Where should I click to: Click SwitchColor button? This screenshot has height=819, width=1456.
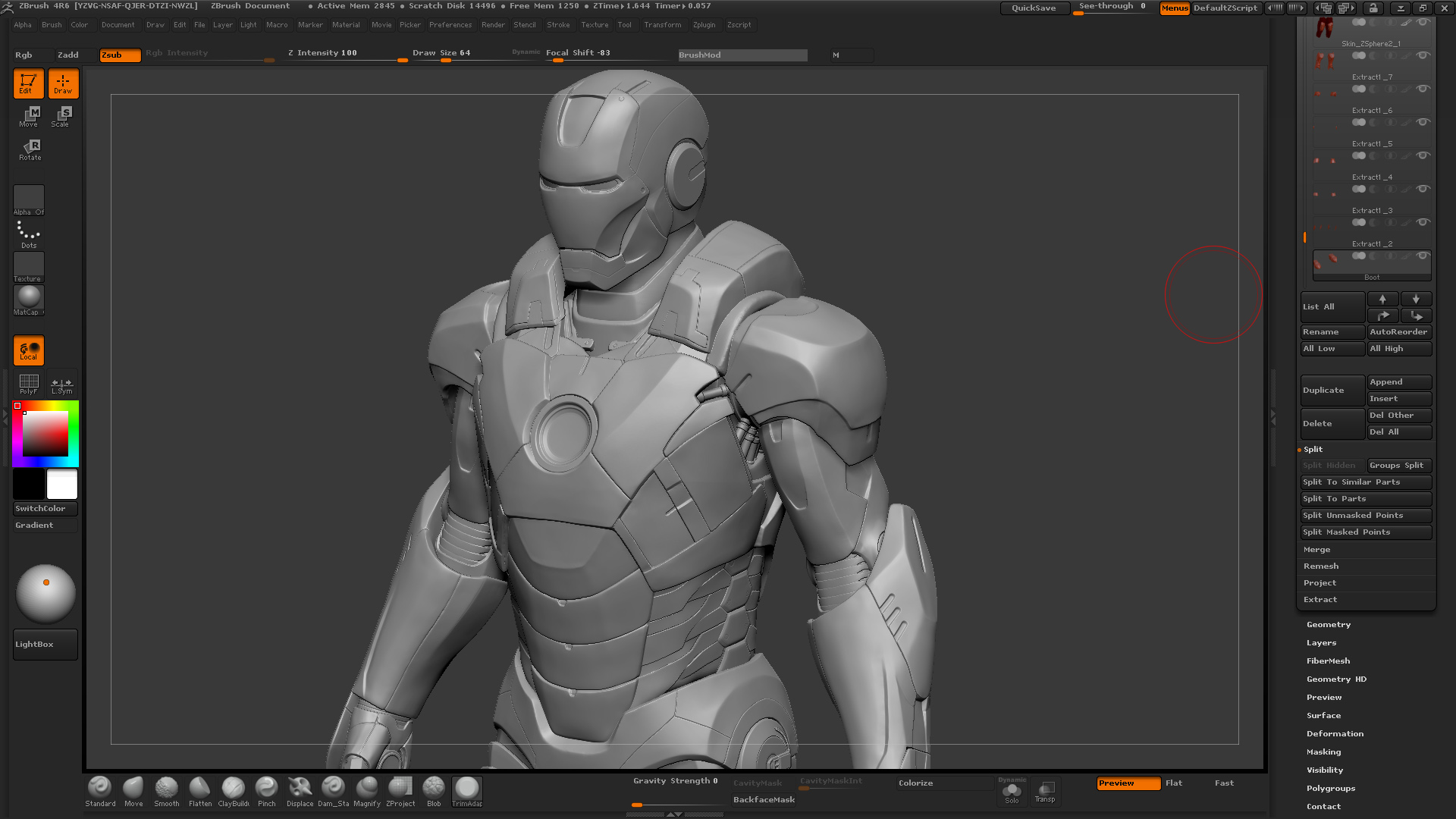tap(45, 509)
